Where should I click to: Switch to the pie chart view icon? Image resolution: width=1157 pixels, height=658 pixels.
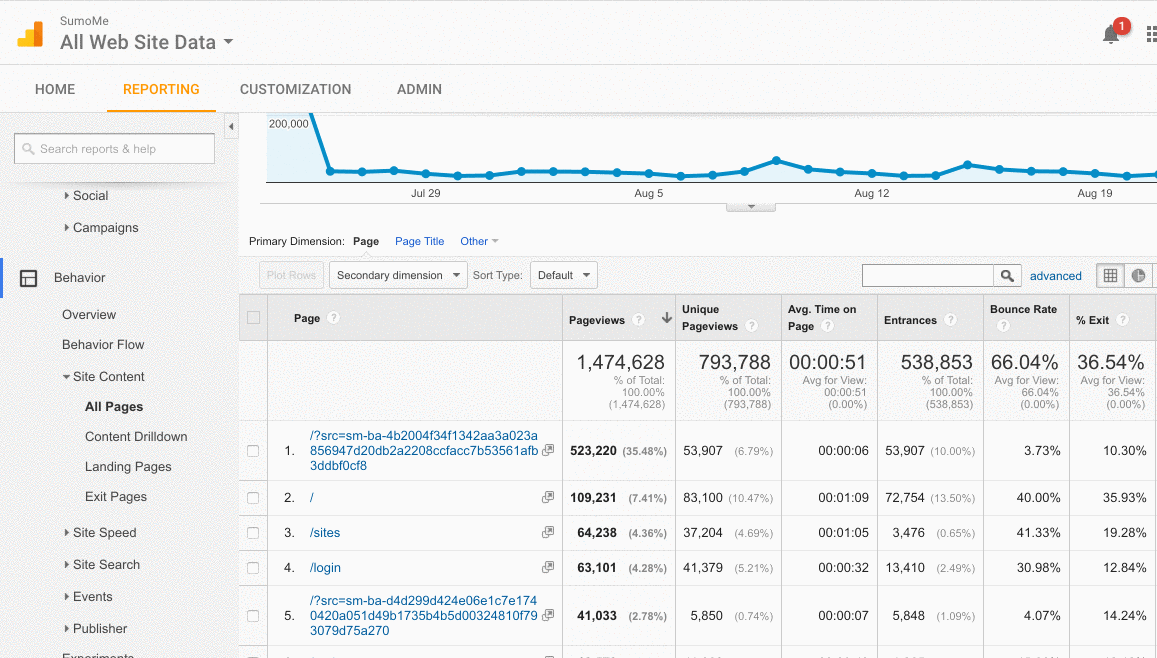click(x=1139, y=276)
